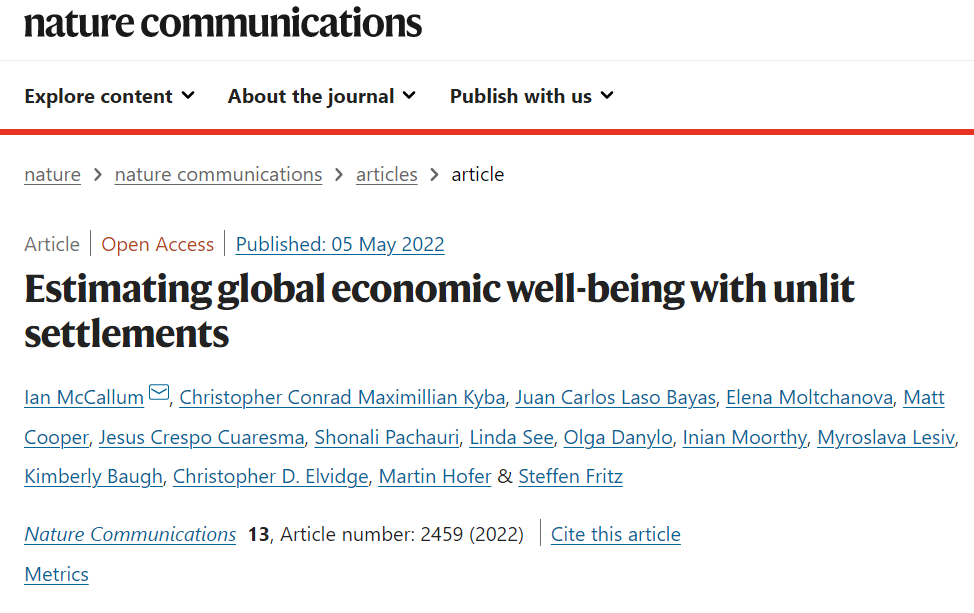Select author Juan Carlos Laso Bayas
This screenshot has height=613, width=974.
[616, 397]
